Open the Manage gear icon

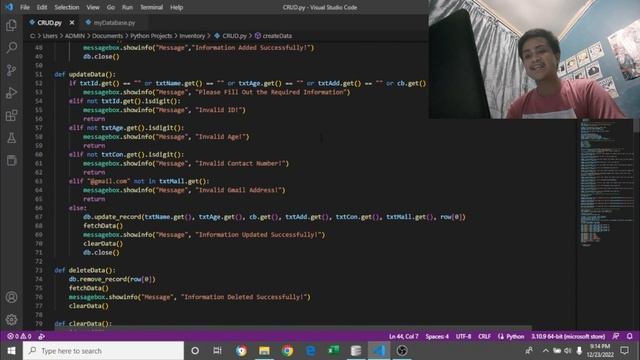click(x=11, y=320)
